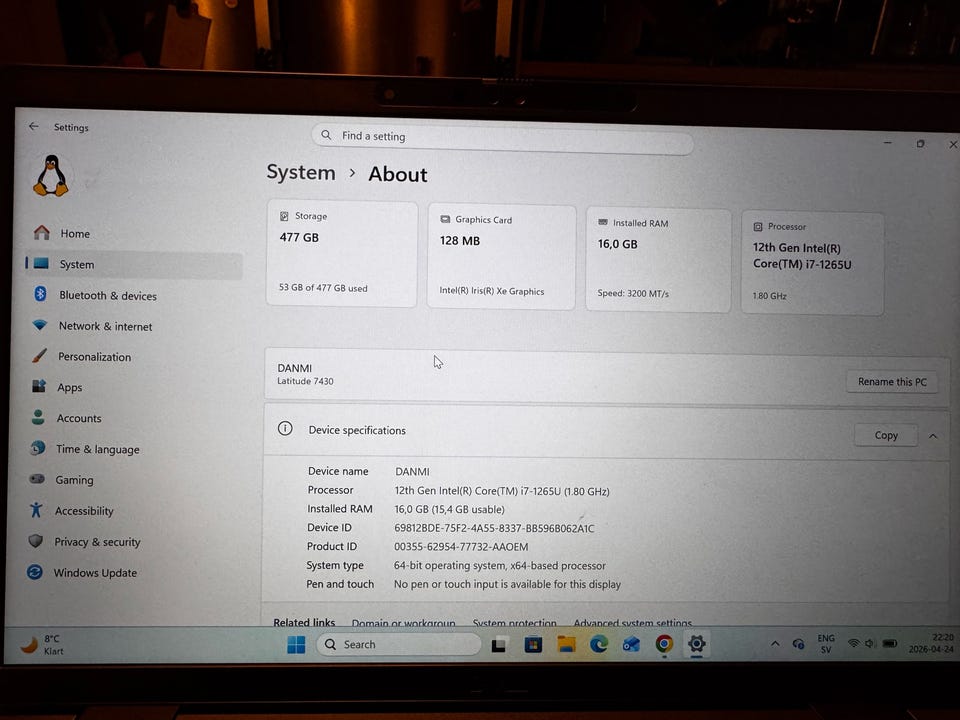Open the Storage 477 GB card

pos(342,253)
